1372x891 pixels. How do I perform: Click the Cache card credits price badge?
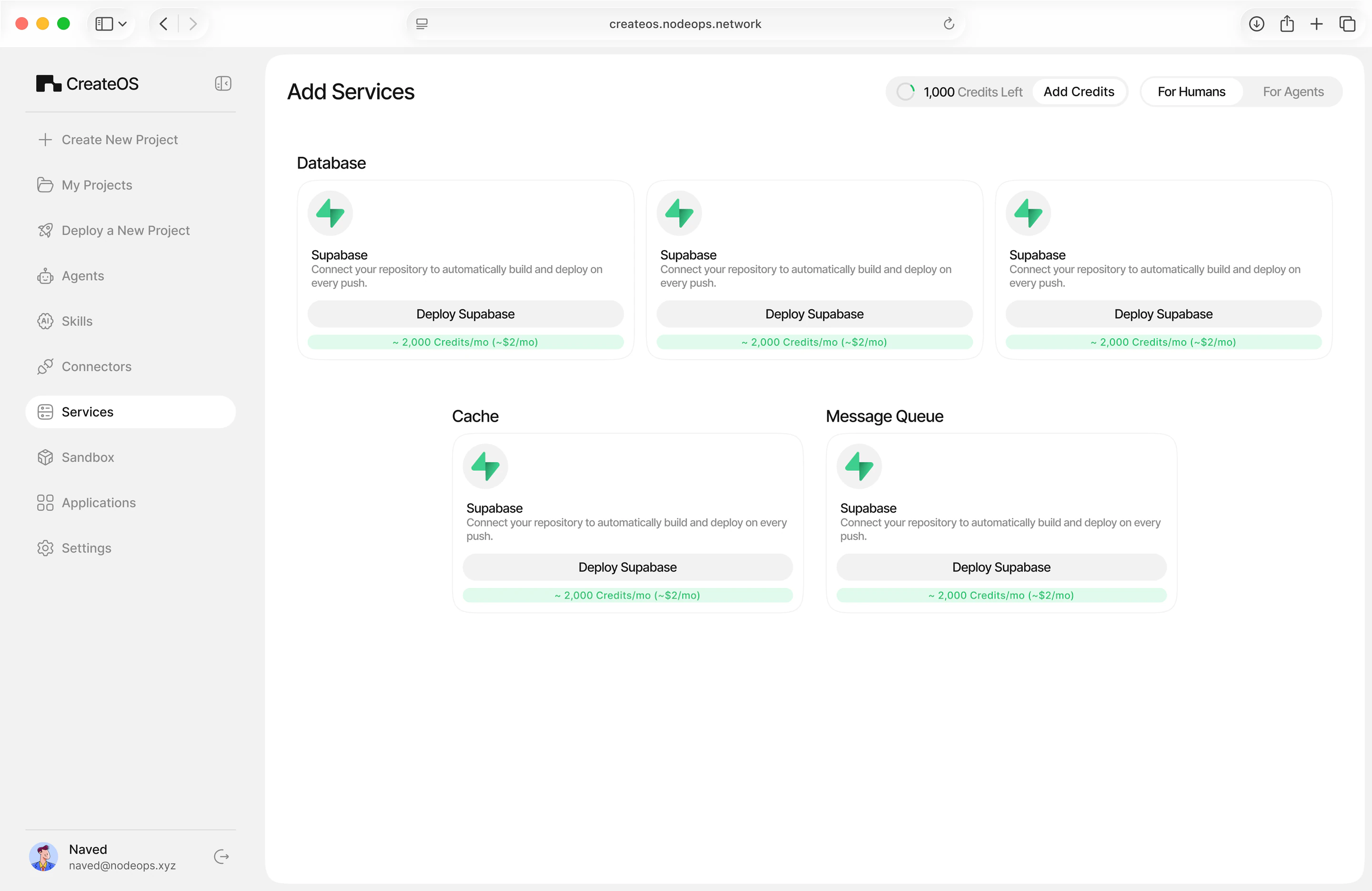[627, 595]
